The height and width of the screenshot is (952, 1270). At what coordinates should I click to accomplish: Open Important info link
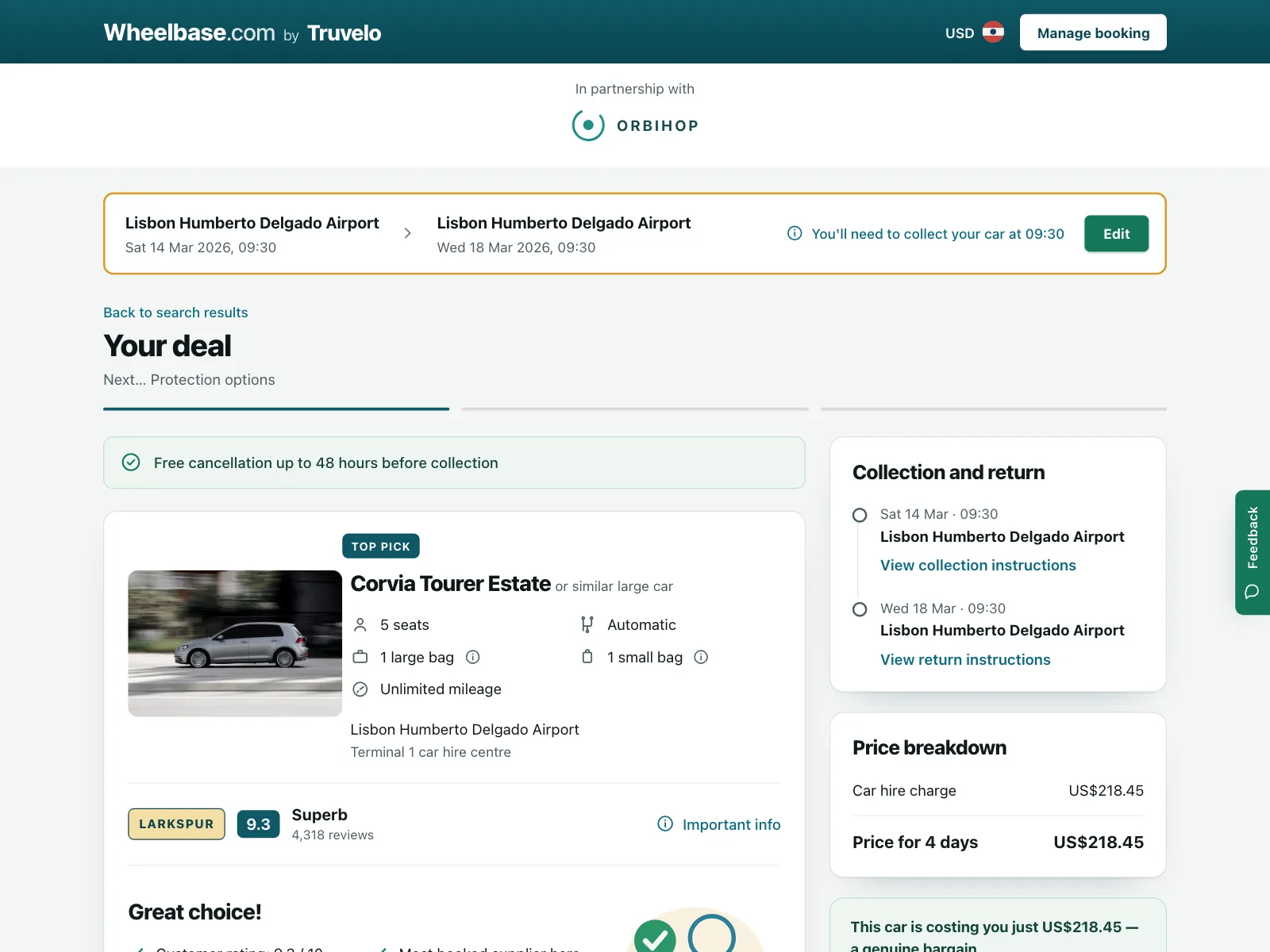coord(731,825)
